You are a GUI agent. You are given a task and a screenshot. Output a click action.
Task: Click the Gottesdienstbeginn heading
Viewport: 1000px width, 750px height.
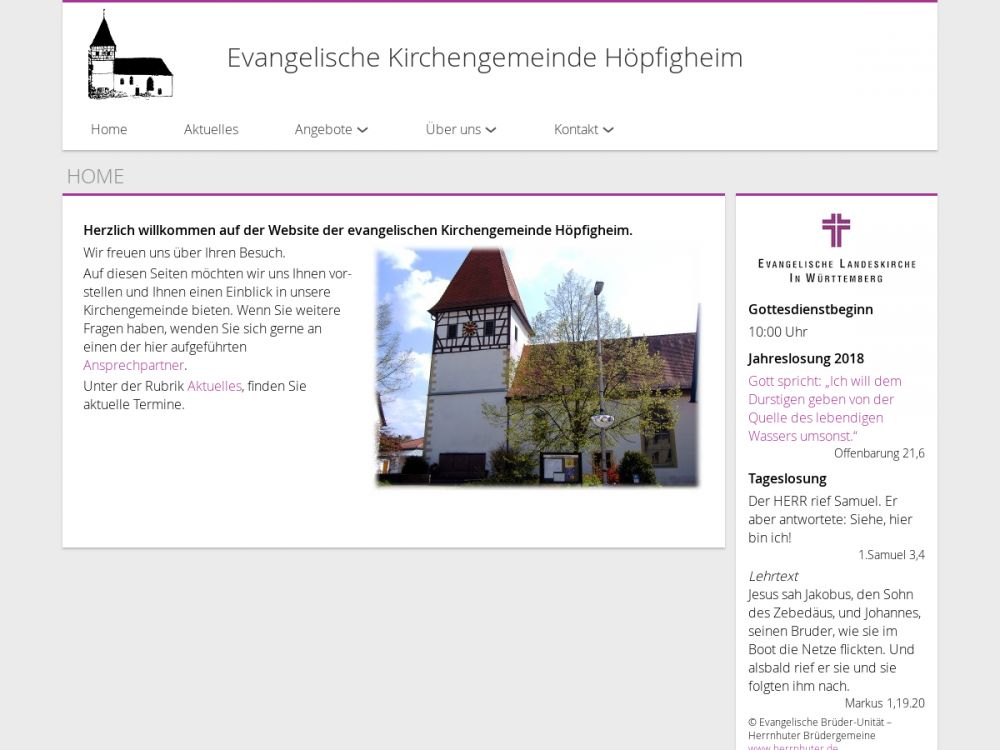click(x=810, y=309)
